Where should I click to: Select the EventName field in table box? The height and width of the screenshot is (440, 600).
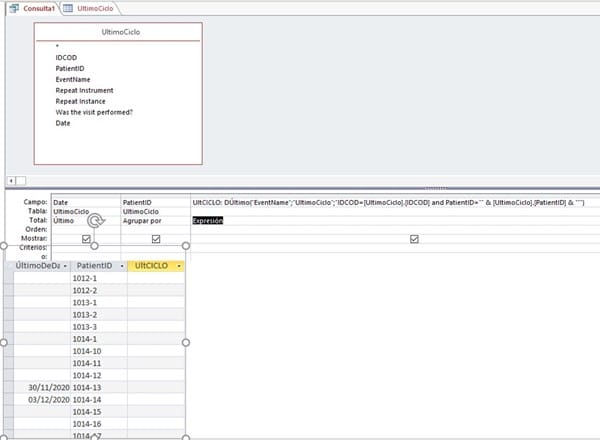click(x=73, y=79)
